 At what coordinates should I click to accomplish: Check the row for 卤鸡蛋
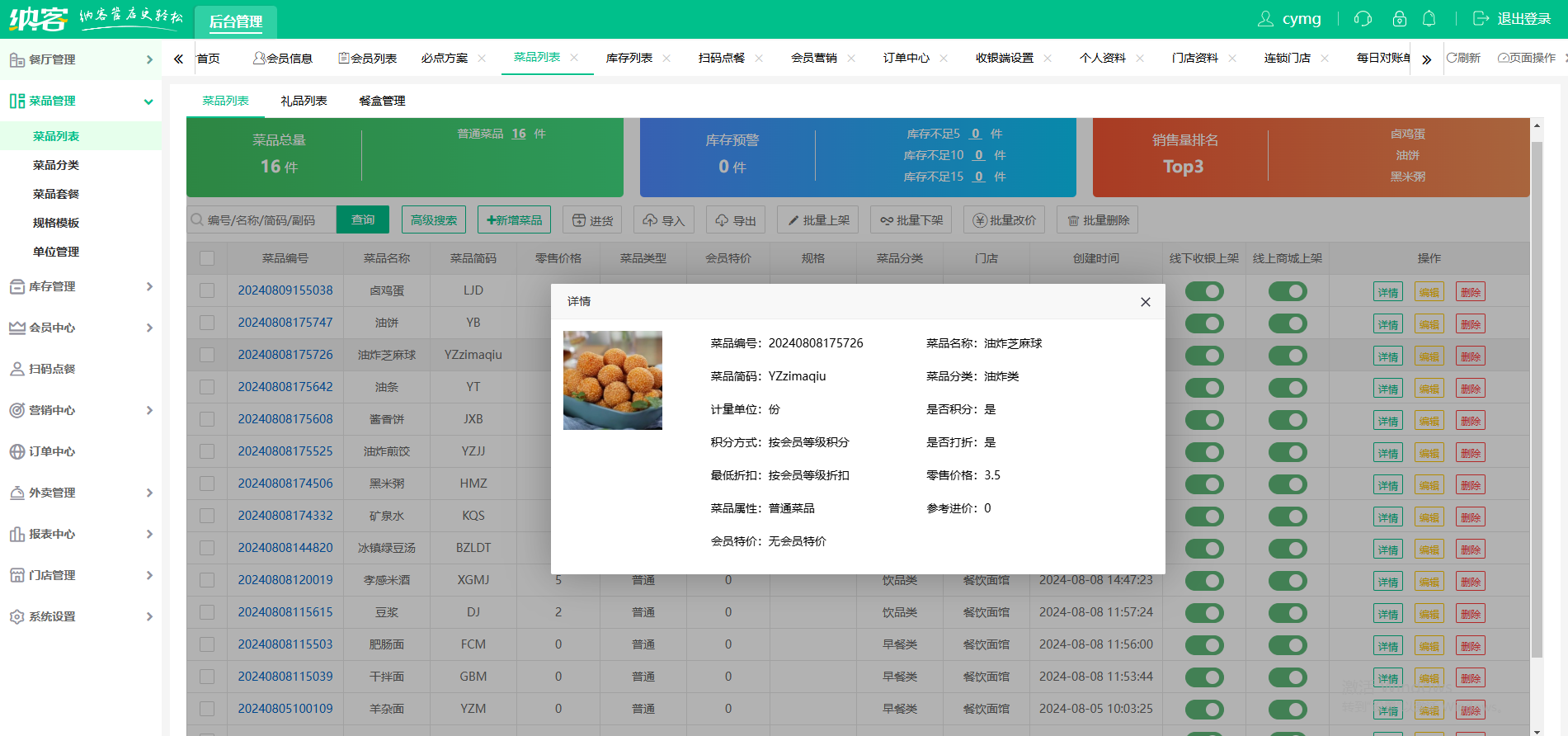tap(207, 290)
